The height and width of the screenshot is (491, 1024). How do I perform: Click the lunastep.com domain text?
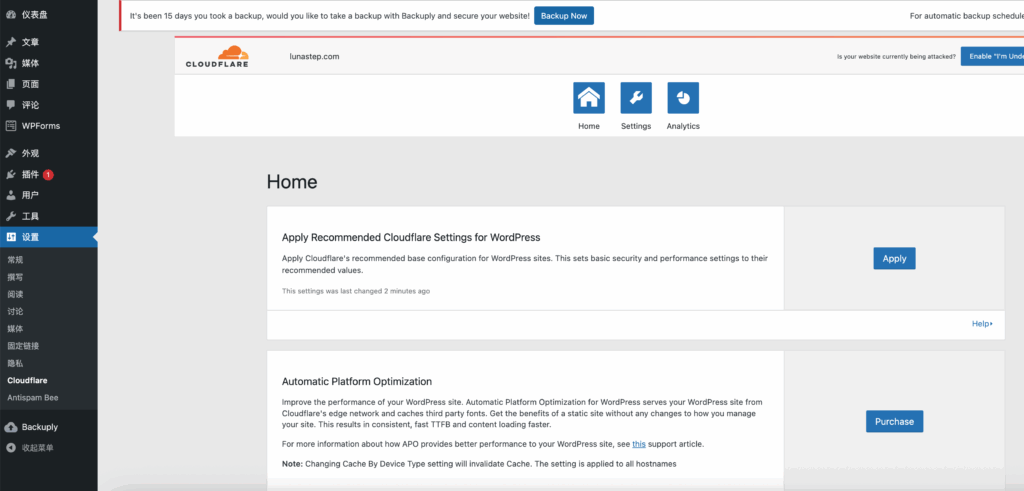[x=314, y=56]
